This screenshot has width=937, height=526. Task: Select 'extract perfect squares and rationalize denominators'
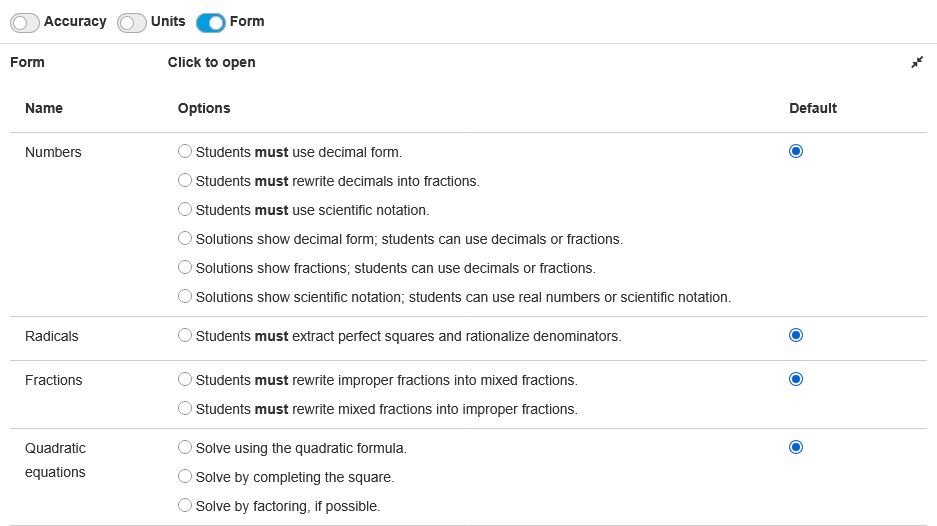184,336
